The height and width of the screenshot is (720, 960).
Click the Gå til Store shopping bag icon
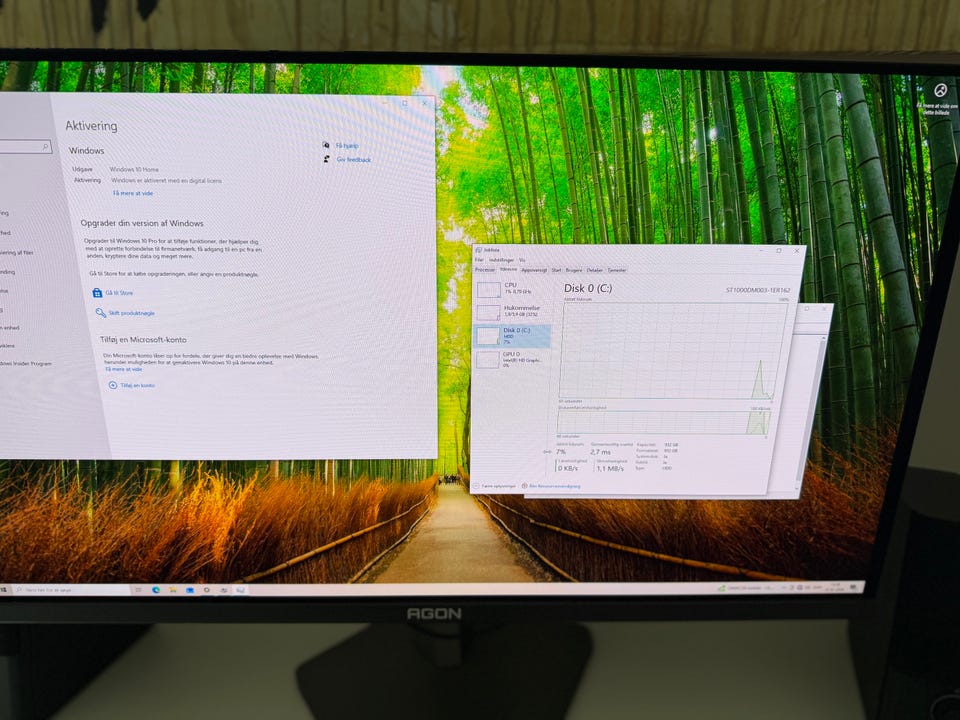(x=97, y=293)
